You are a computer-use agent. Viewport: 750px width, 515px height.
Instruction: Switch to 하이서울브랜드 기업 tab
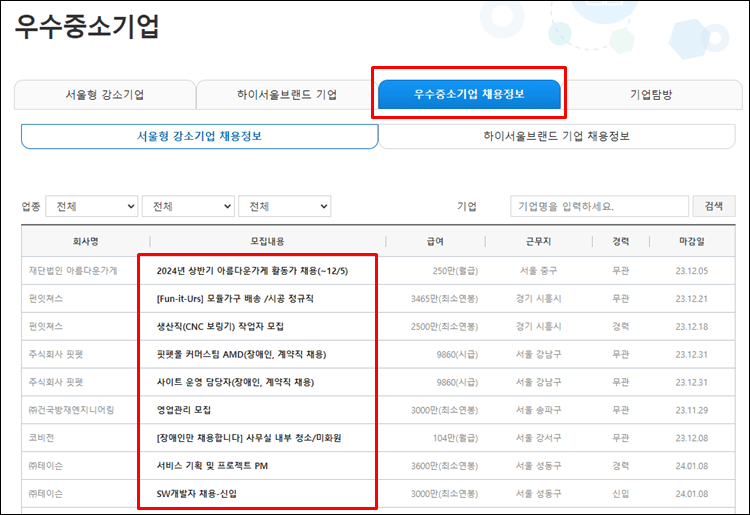pyautogui.click(x=285, y=95)
